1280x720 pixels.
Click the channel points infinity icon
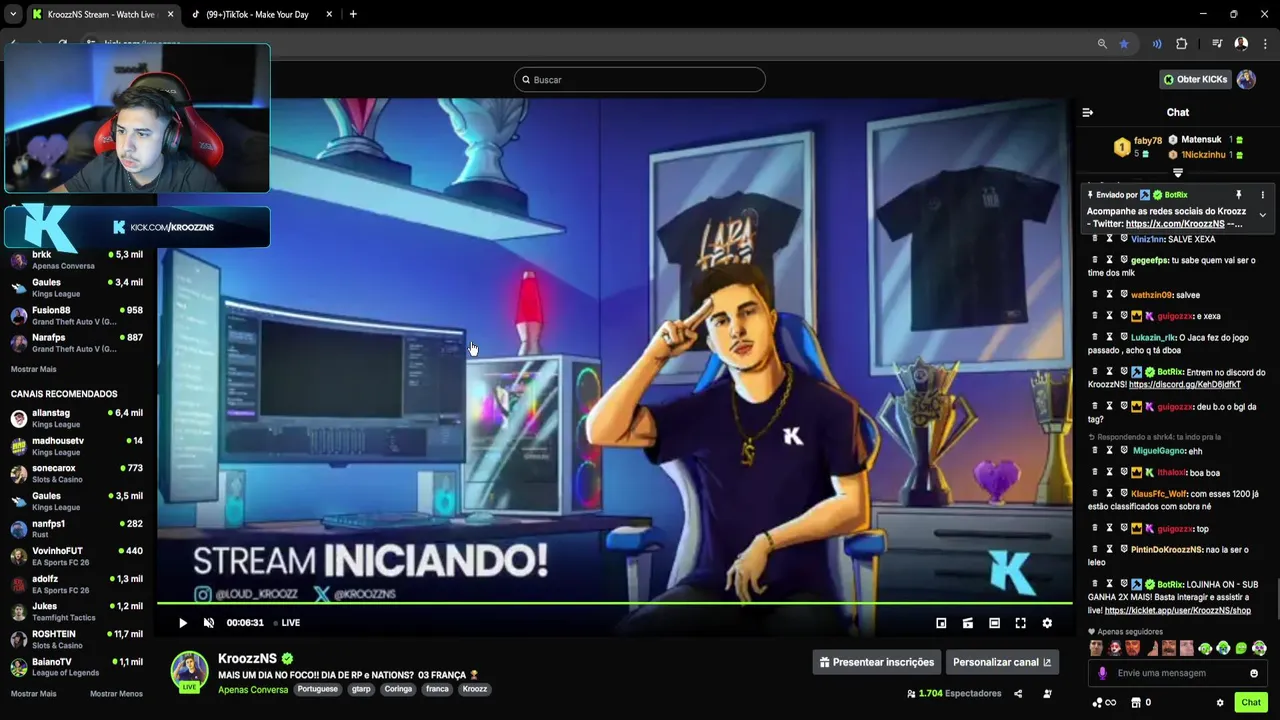[x=1104, y=703]
